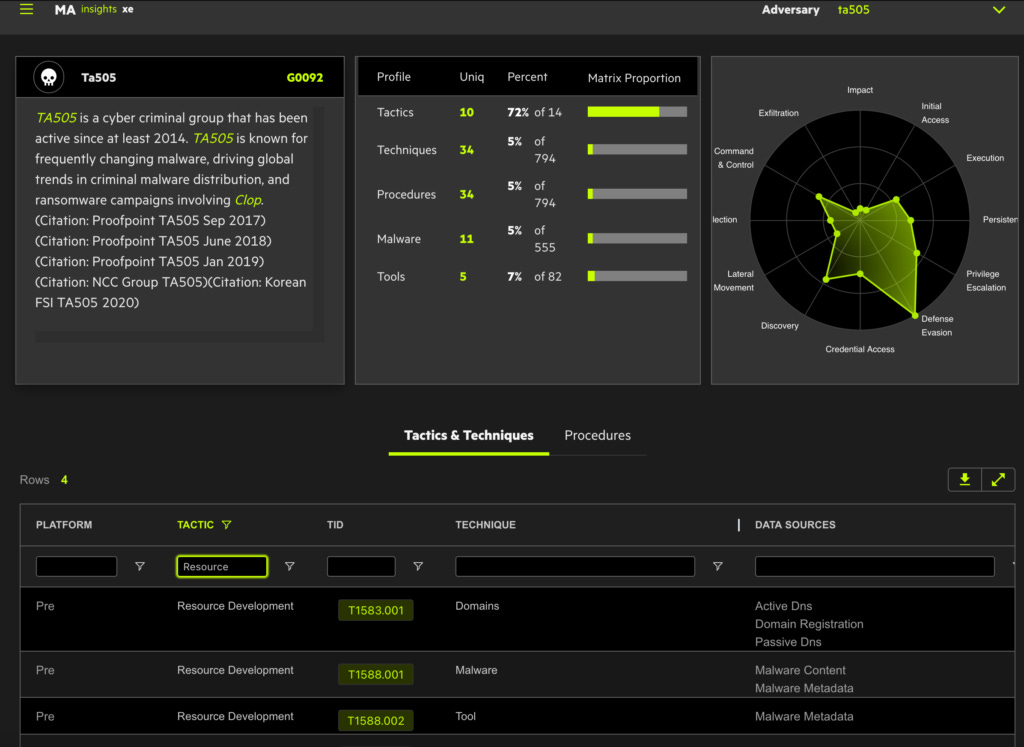
Task: Click the Command & Control radar label
Action: 734,158
